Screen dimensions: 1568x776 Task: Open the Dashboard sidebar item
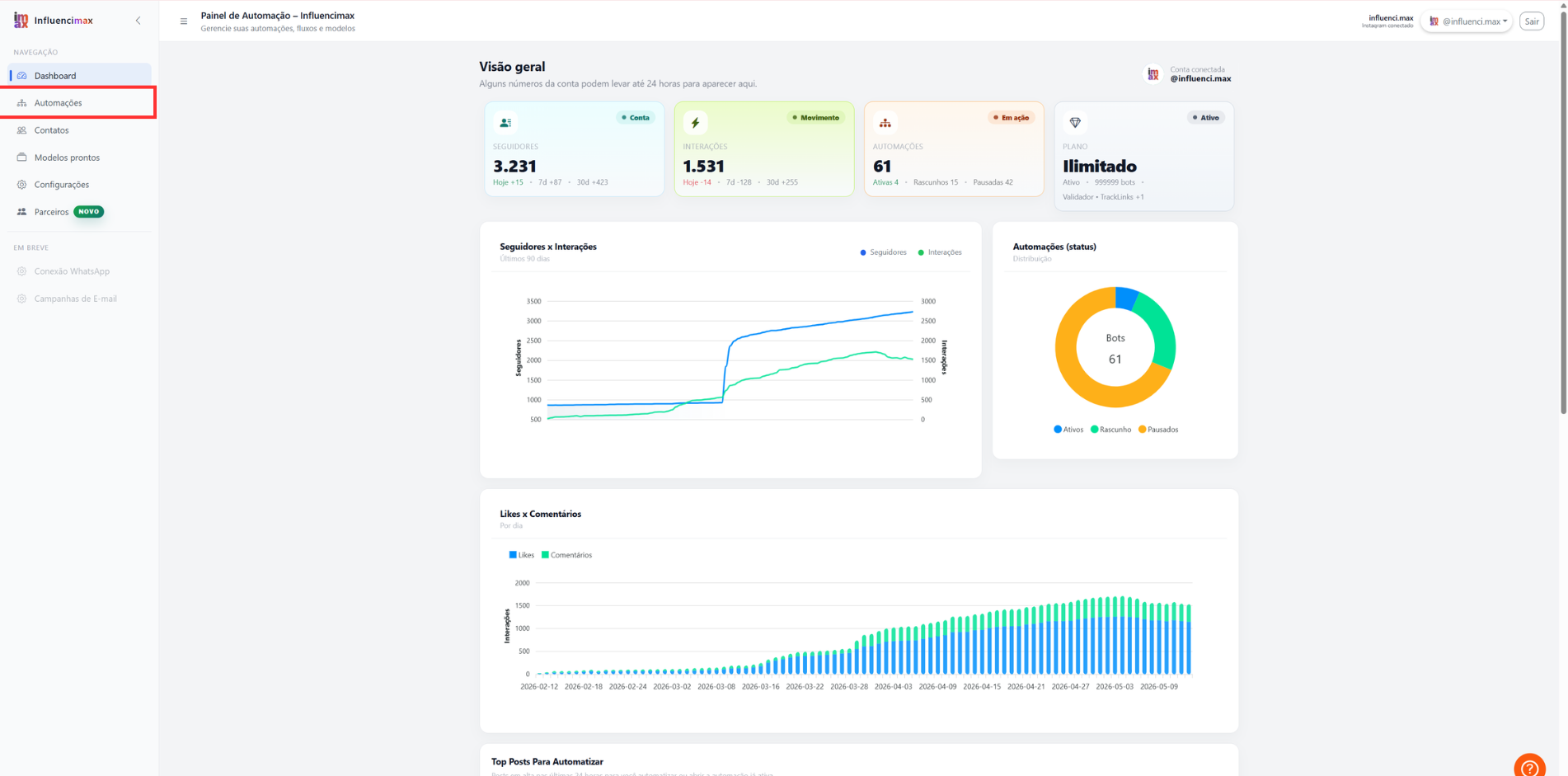coord(79,75)
